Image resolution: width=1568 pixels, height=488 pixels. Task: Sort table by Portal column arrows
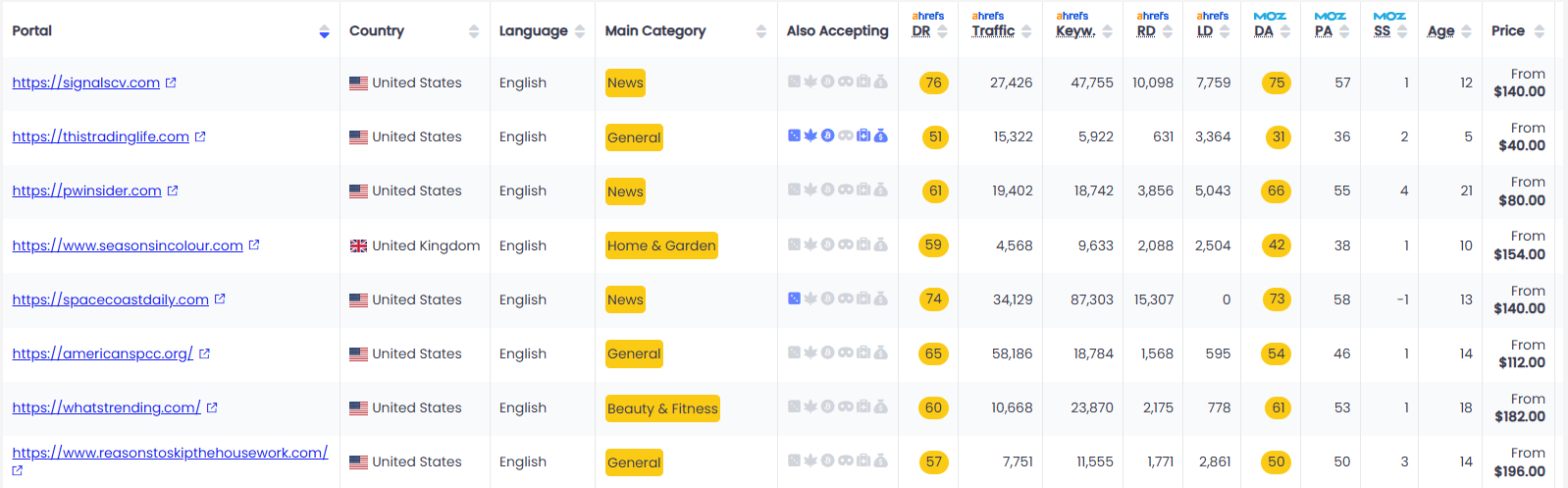pos(324,31)
